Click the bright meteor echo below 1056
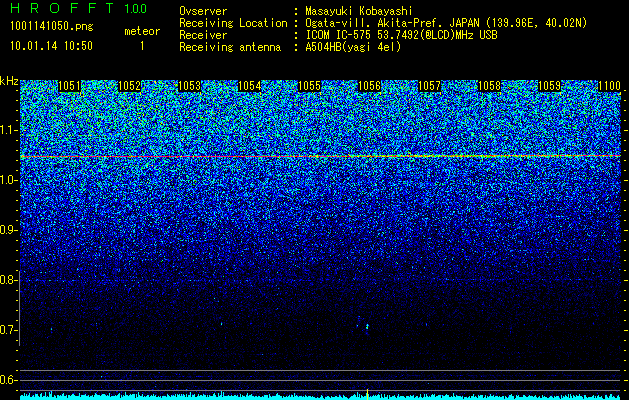Viewport: 629px width, 400px height. 367,327
